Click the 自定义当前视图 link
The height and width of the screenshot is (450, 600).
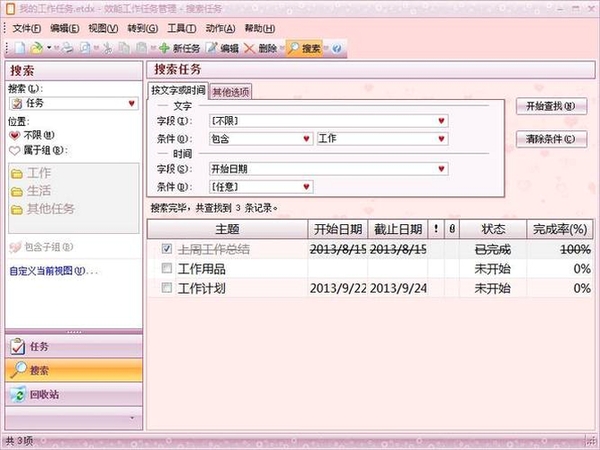click(53, 271)
